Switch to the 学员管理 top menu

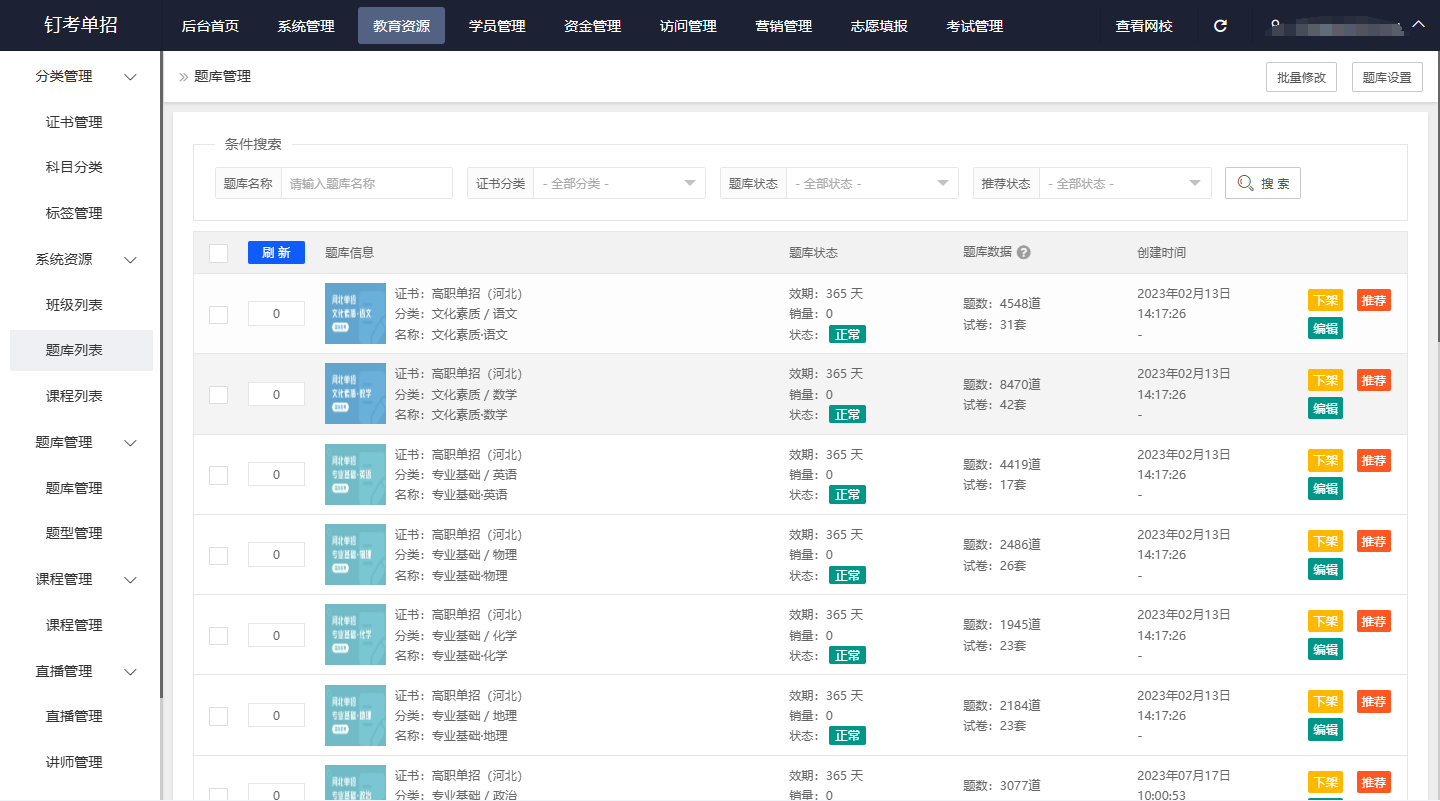497,26
